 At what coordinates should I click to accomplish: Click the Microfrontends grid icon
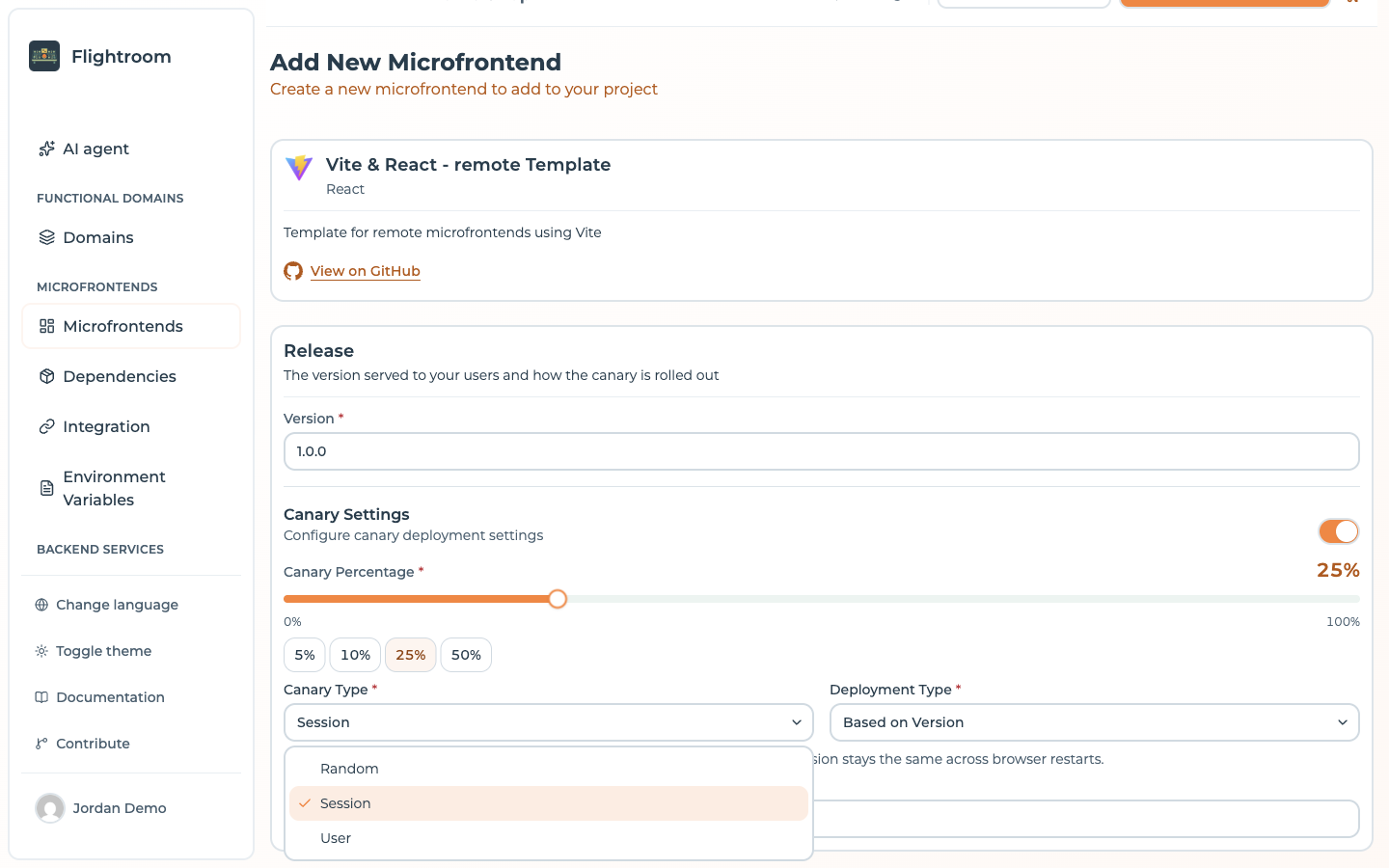[46, 326]
